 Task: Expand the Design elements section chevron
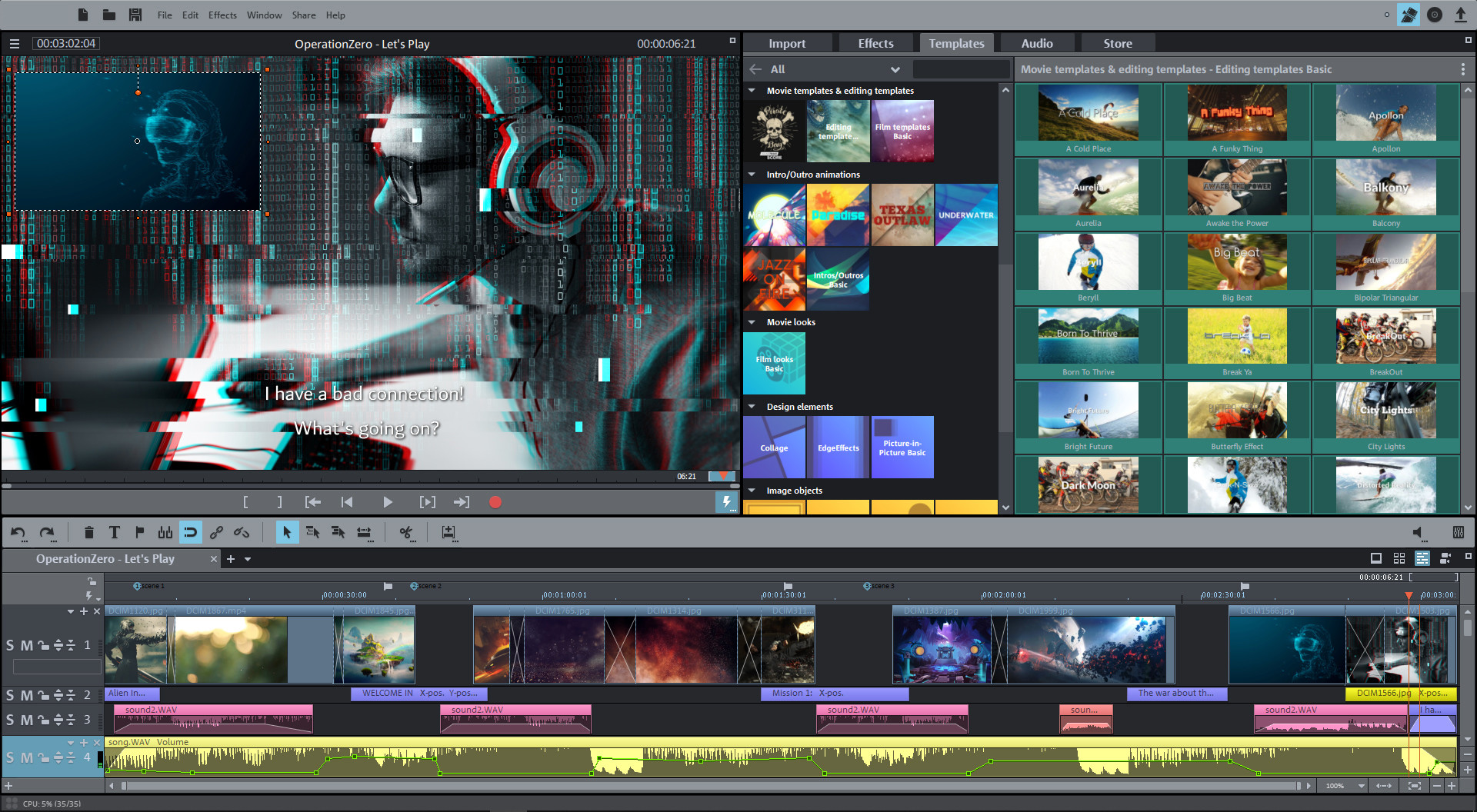pos(752,406)
